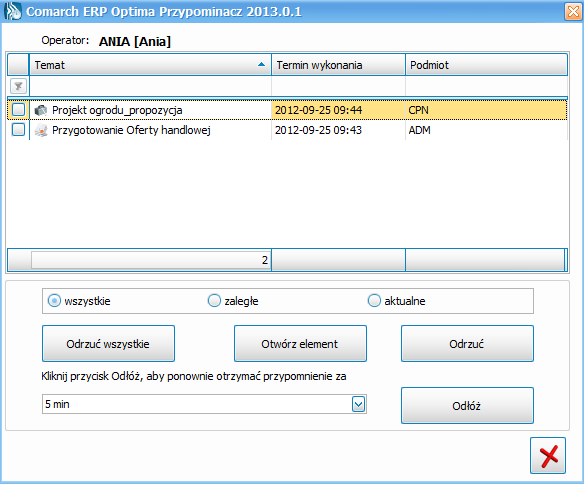This screenshot has height=484, width=584.
Task: Click the 2012-09-25 09:43 date cell
Action: click(339, 130)
